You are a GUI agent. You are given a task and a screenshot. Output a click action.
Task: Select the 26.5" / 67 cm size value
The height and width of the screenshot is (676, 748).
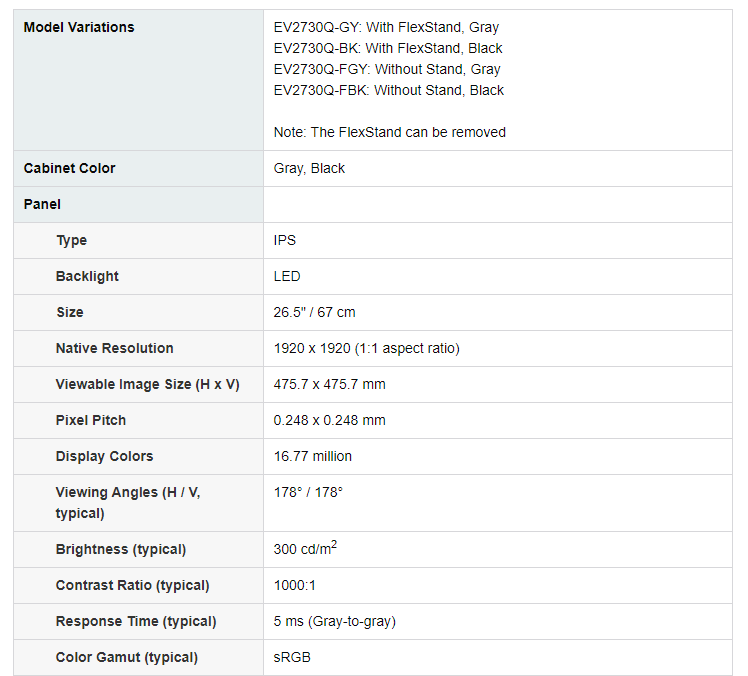tap(314, 312)
